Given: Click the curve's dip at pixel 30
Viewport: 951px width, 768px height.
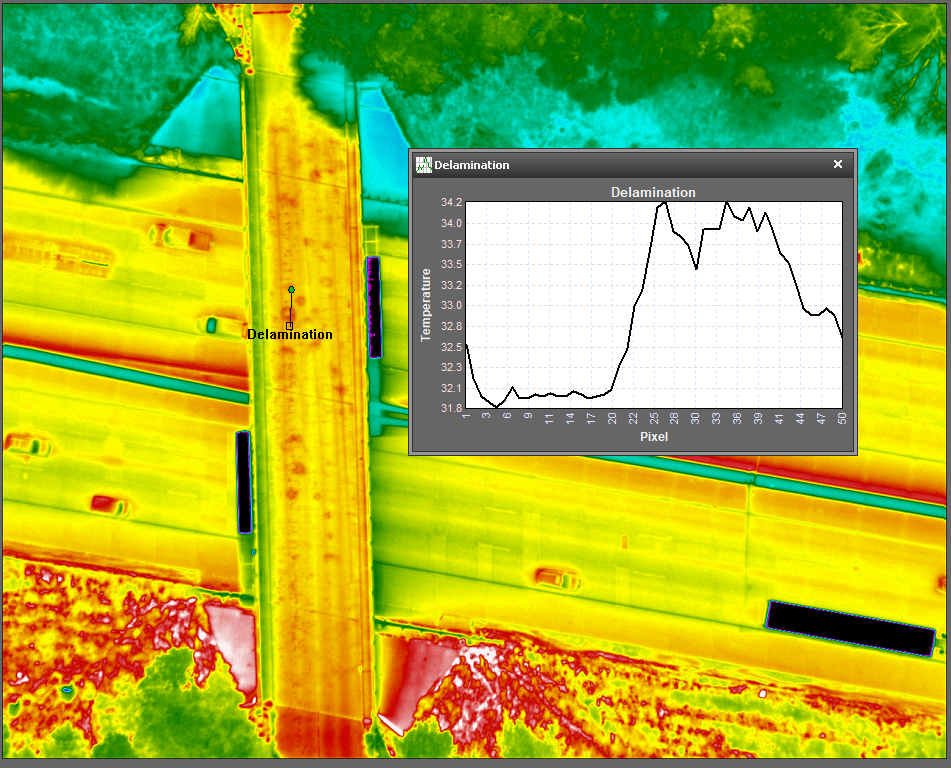Looking at the screenshot, I should tap(696, 267).
